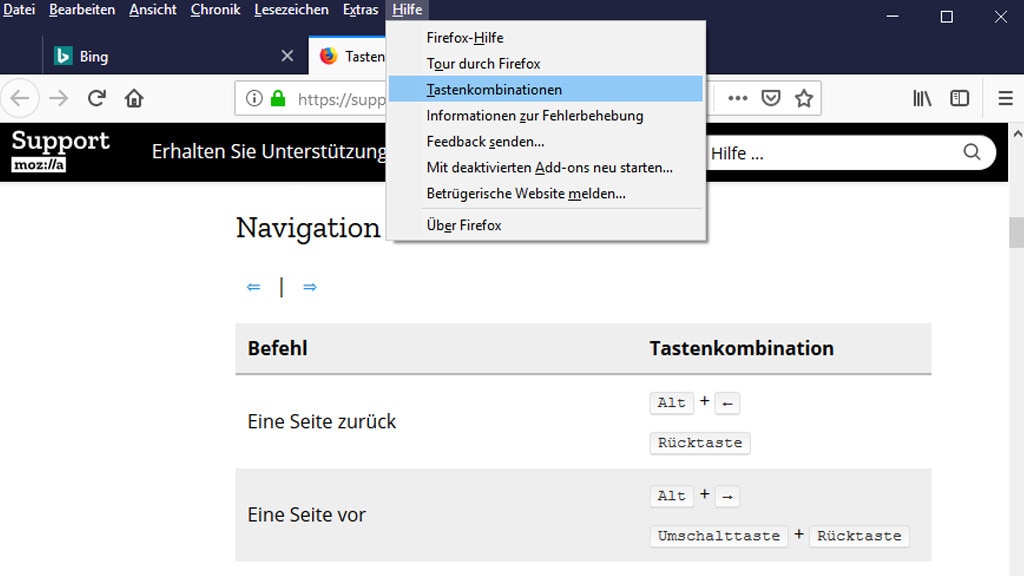This screenshot has height=576, width=1024.
Task: Choose Feedback senden…
Action: 545,142
